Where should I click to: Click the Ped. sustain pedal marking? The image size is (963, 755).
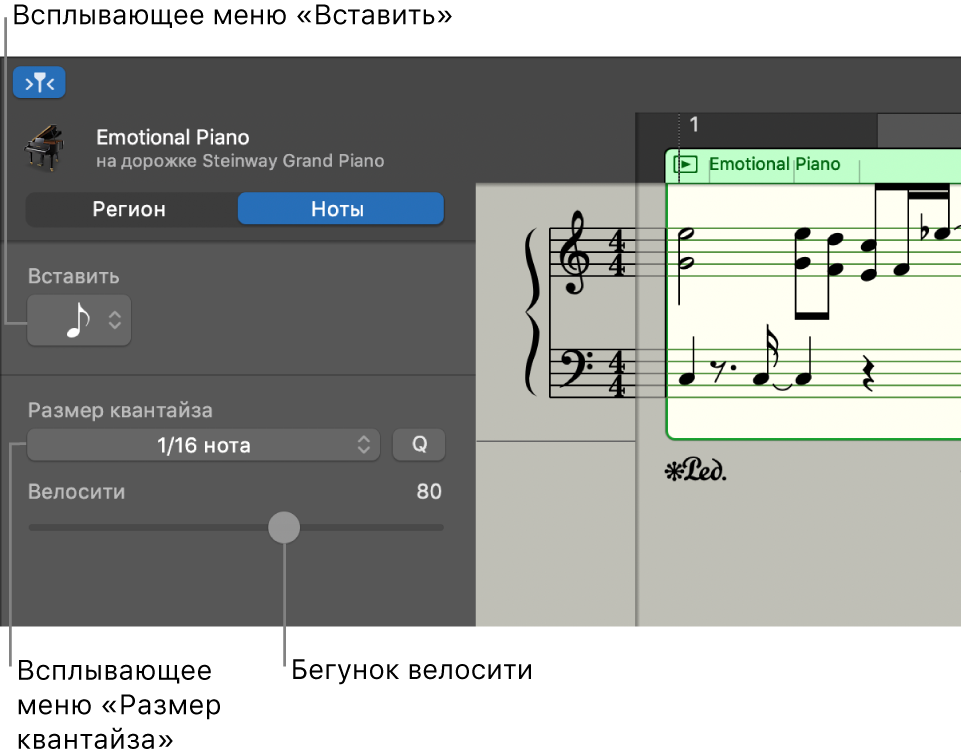pos(696,471)
